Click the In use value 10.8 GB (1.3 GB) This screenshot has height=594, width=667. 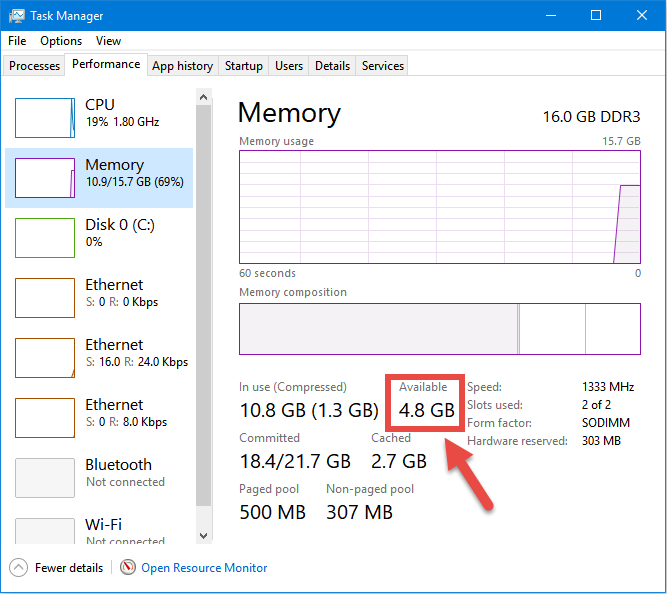(x=309, y=410)
